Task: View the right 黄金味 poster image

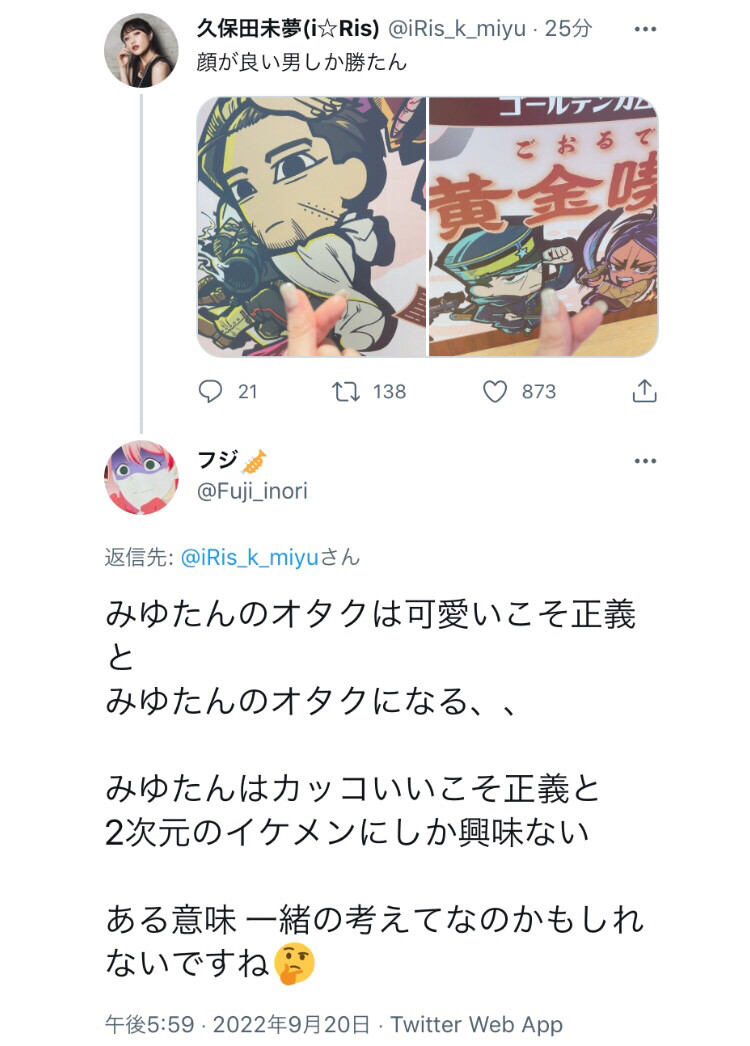Action: 543,227
